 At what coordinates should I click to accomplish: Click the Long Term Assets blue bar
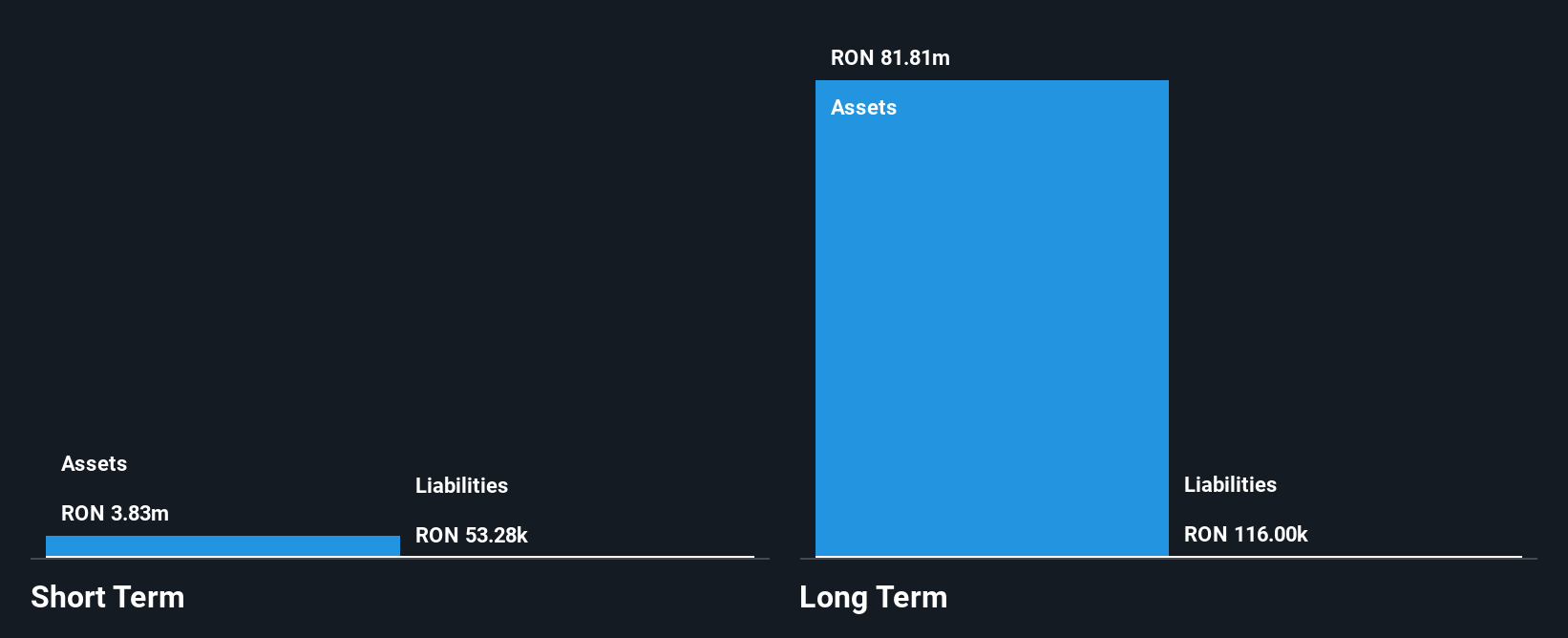tap(992, 318)
